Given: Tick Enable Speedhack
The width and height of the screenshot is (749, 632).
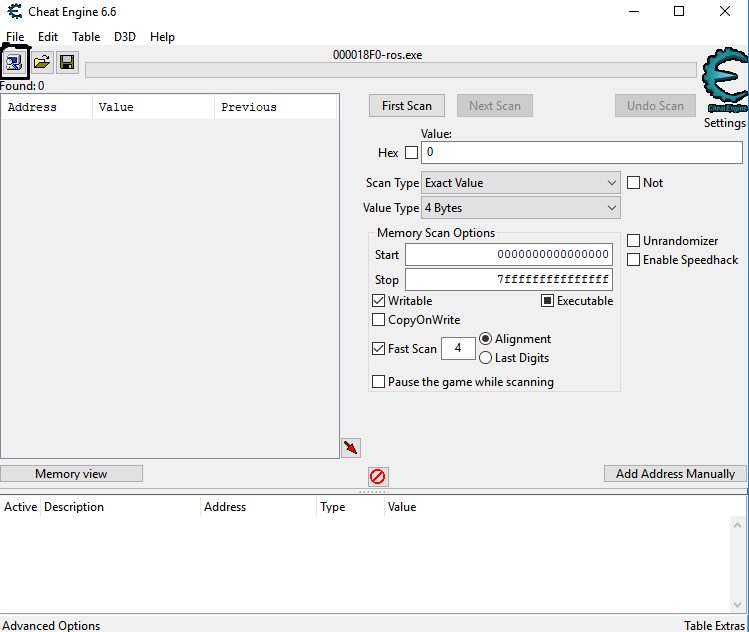Looking at the screenshot, I should click(633, 259).
